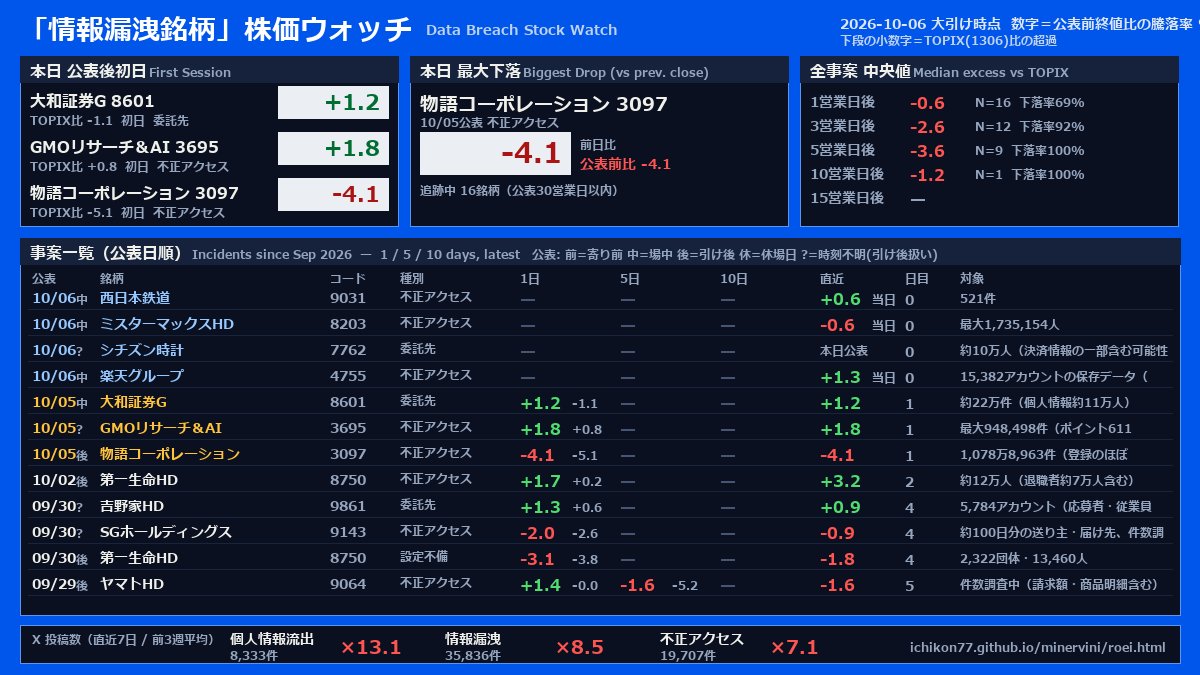Click N=12 下落率92% stat

1029,126
